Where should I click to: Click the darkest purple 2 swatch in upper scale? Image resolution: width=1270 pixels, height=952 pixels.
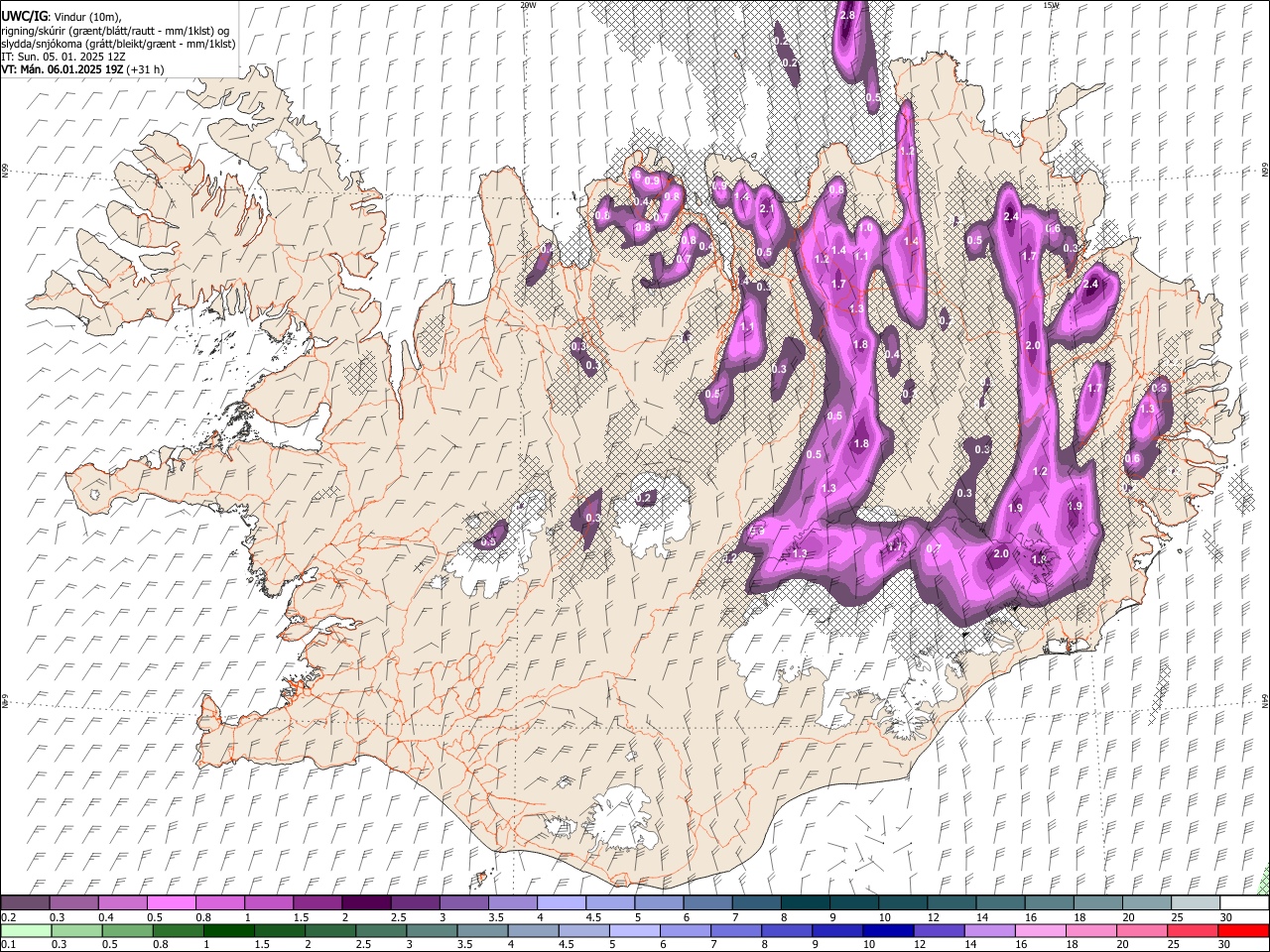365,903
